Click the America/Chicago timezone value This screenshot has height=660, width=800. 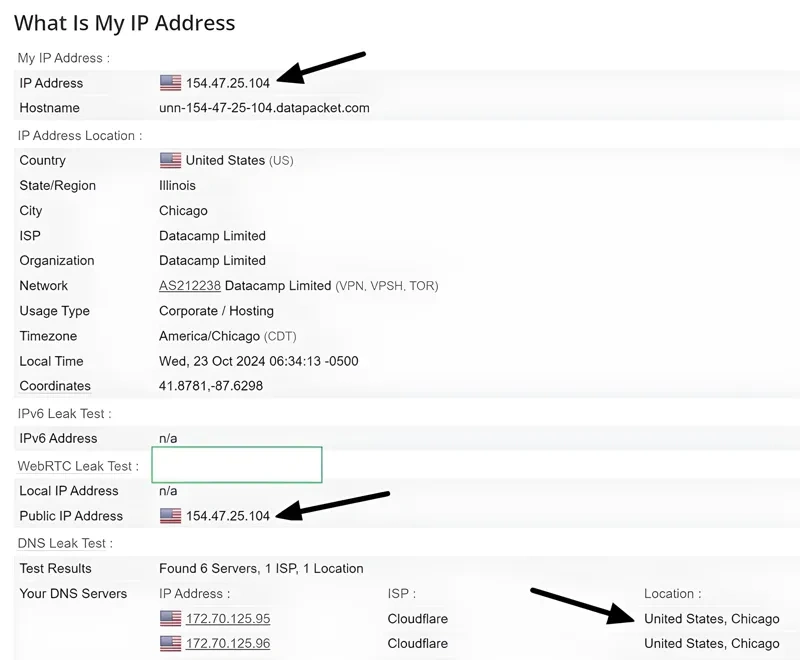(209, 336)
